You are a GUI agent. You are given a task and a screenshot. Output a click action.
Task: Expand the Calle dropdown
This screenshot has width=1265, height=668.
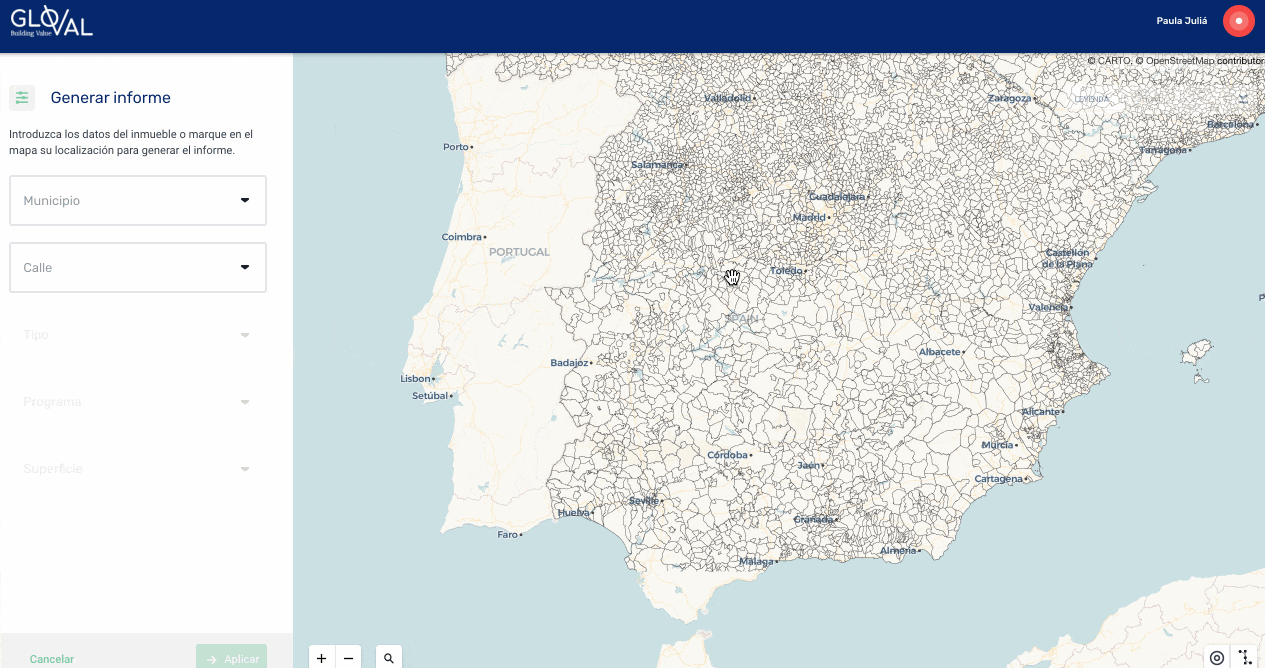tap(244, 267)
